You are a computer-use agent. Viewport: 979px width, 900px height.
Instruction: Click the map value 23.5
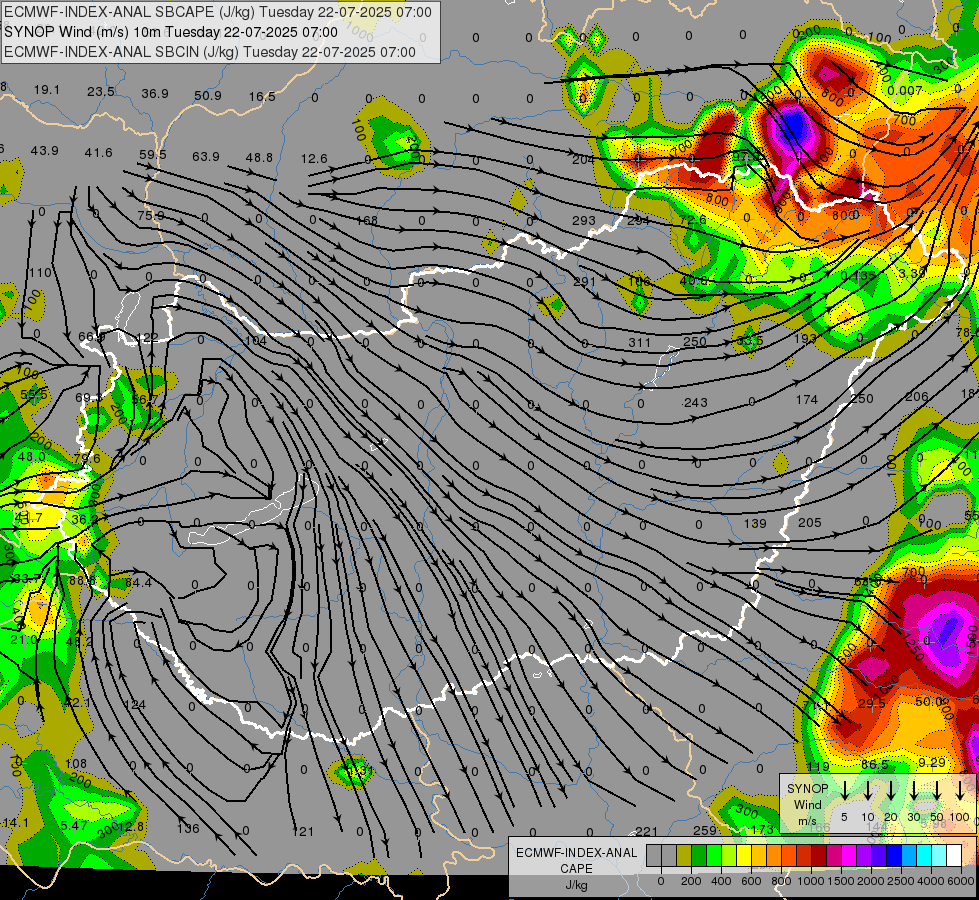[101, 92]
